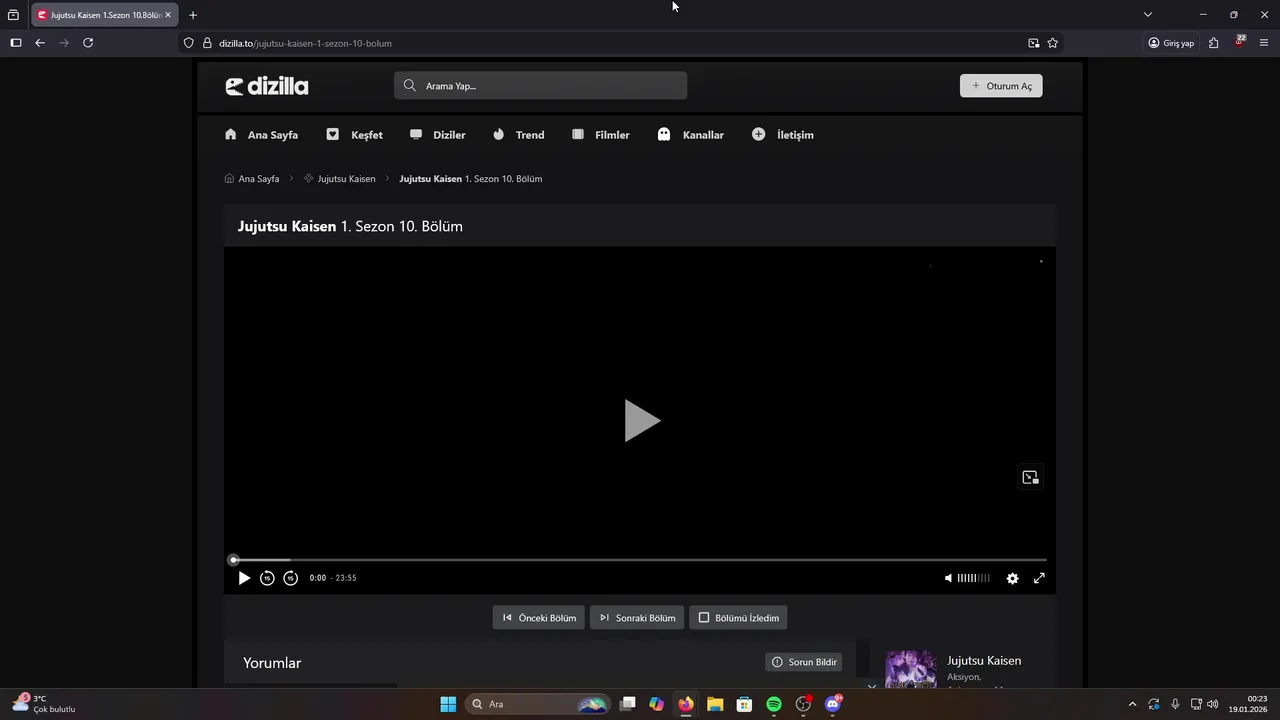The height and width of the screenshot is (720, 1280).
Task: Open the tab list view icon
Action: coord(13,15)
